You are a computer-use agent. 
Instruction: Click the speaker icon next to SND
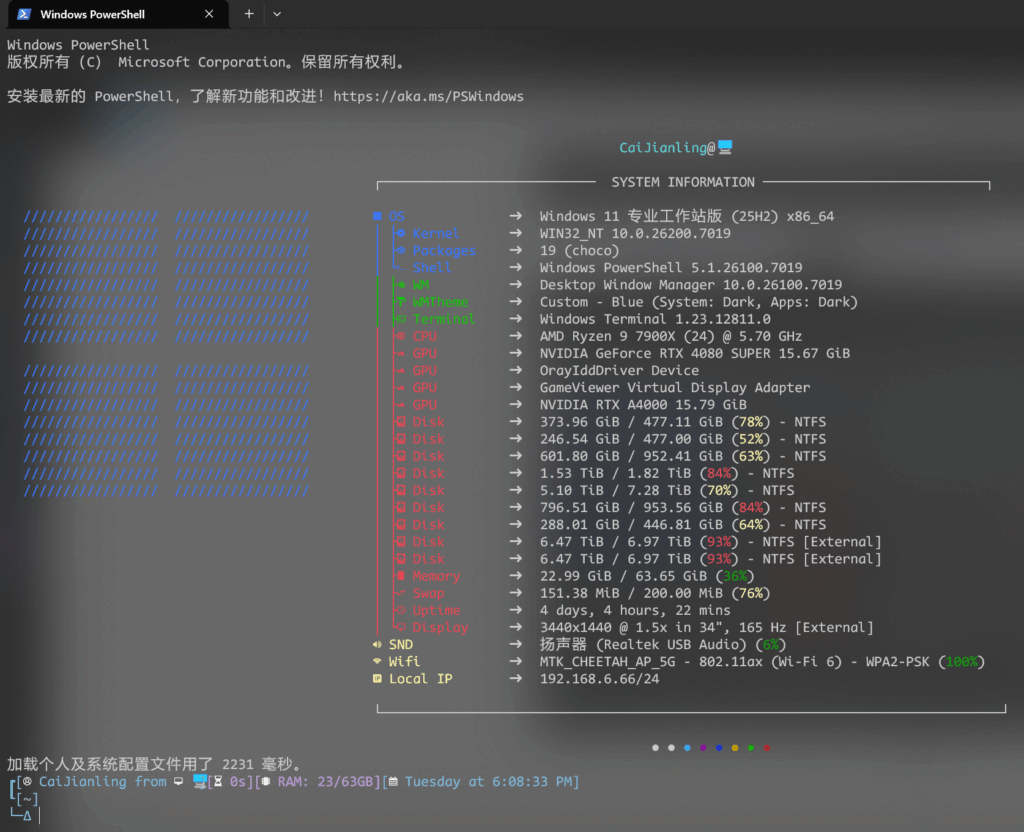[377, 645]
